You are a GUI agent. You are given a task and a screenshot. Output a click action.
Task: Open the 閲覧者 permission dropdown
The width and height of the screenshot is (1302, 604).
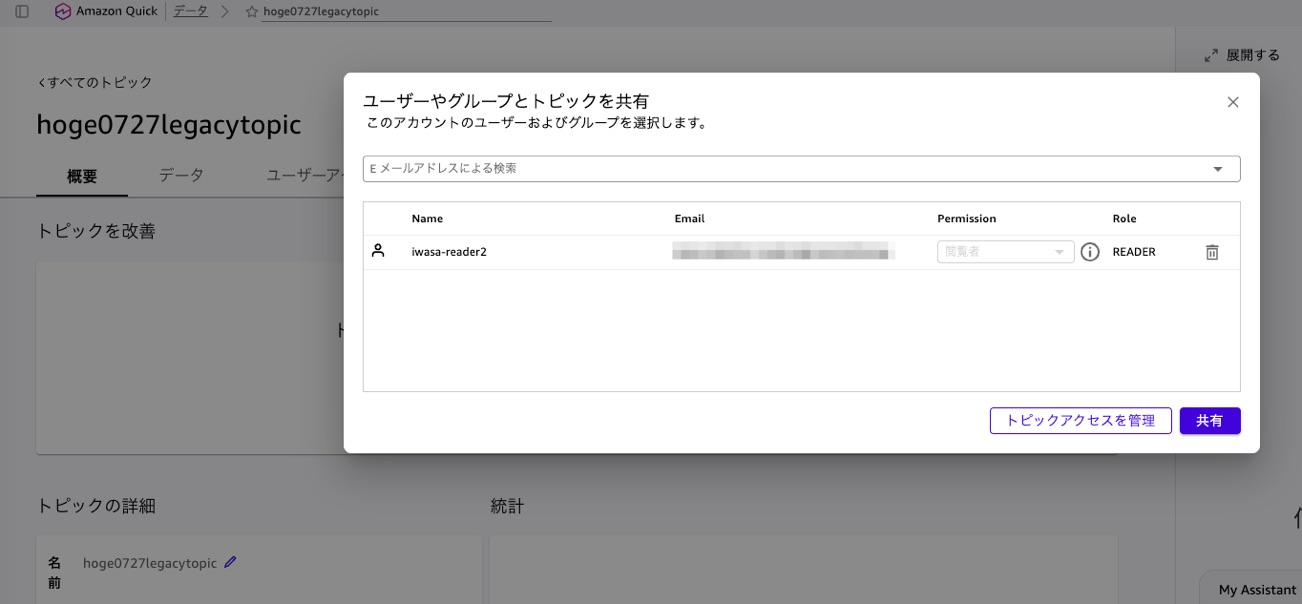[x=1005, y=252]
